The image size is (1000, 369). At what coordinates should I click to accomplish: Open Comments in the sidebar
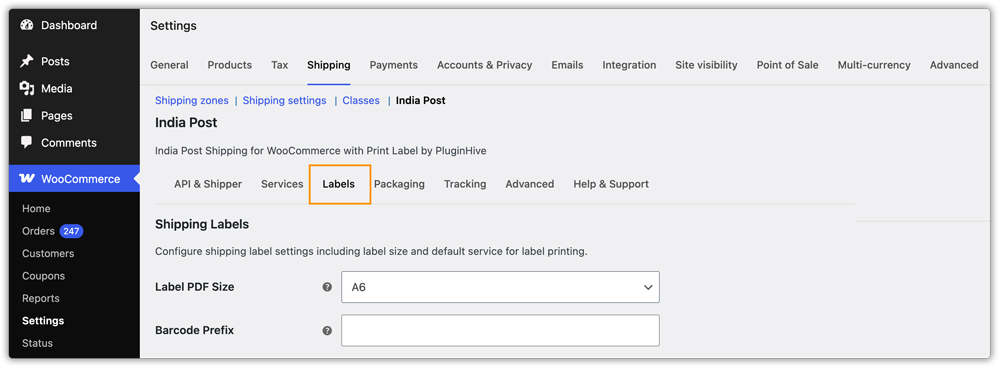[x=69, y=143]
